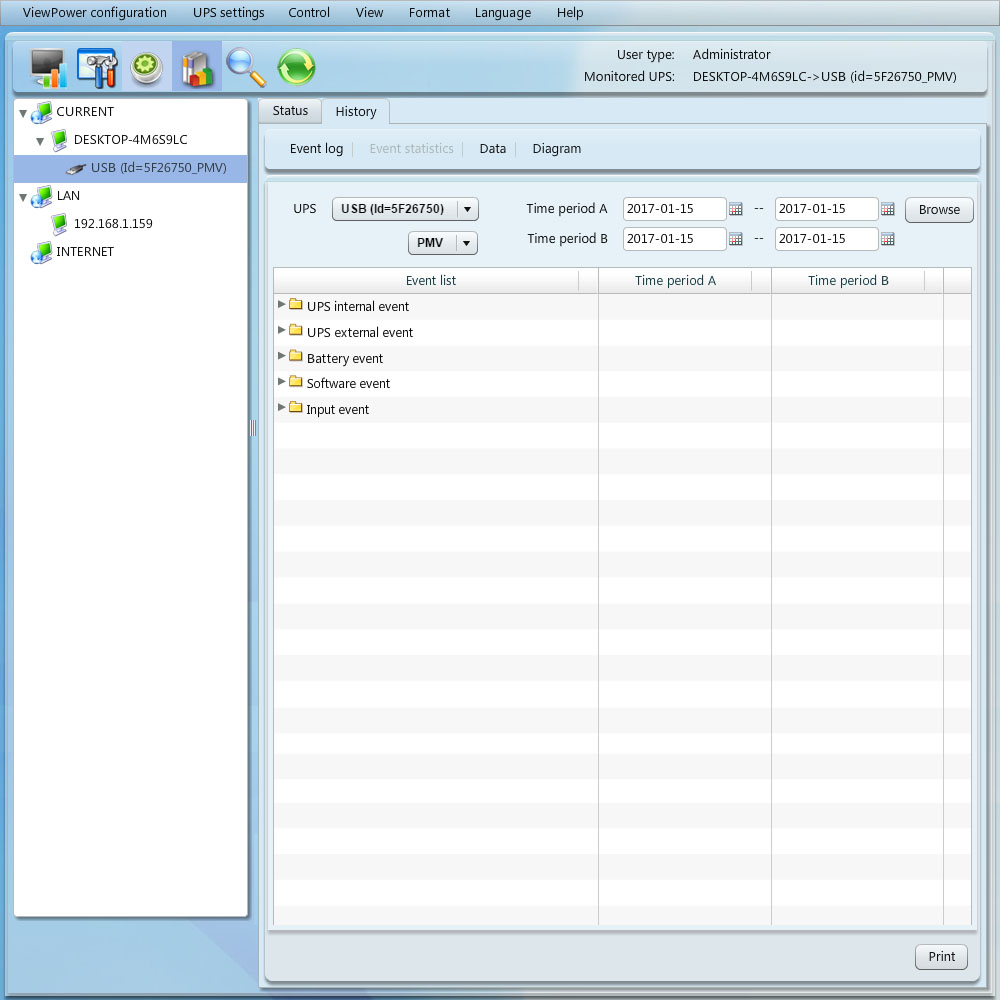The image size is (1000, 1000).
Task: Switch to the Status tab
Action: [x=290, y=111]
